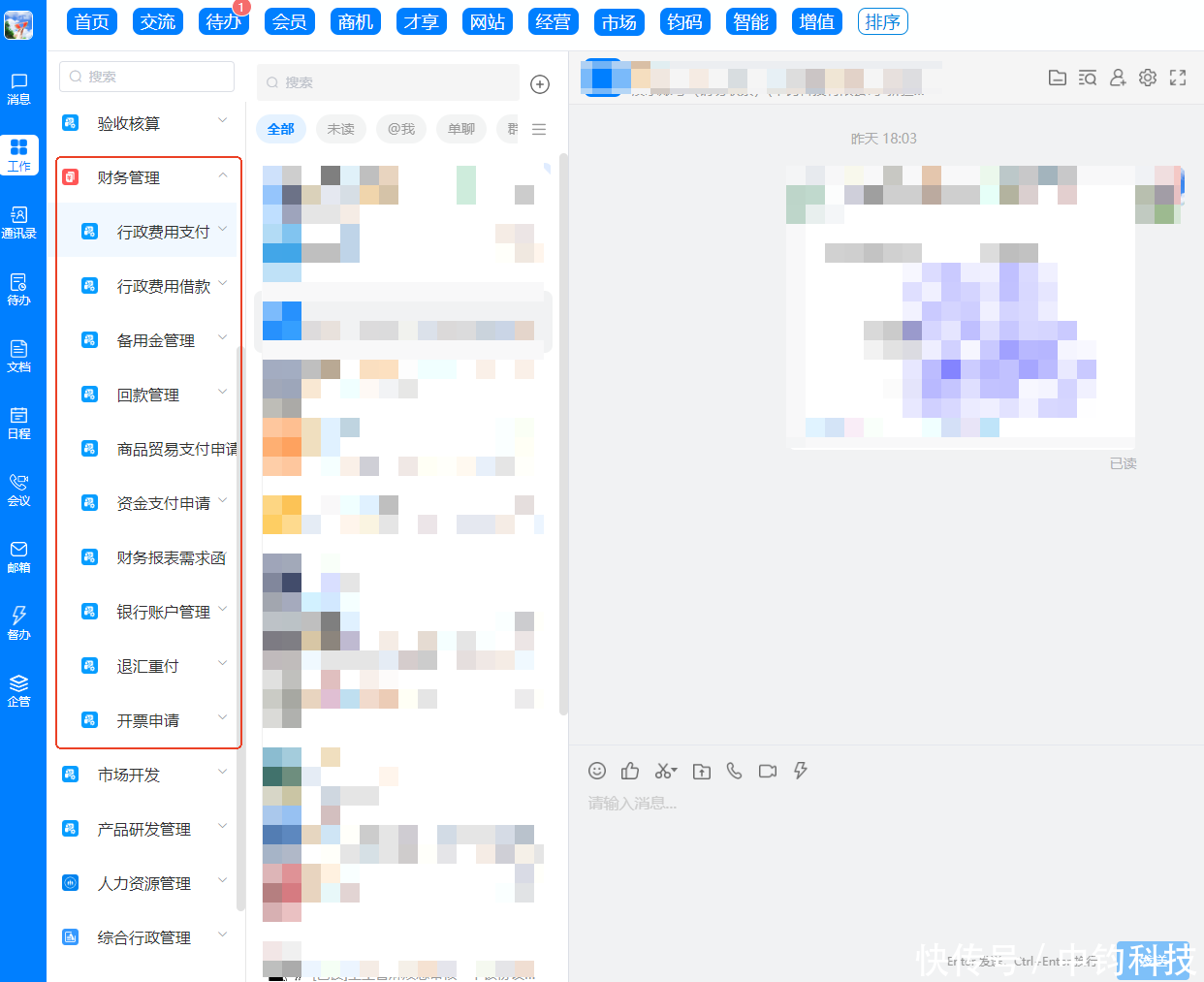The height and width of the screenshot is (982, 1204).
Task: Open 文档 documents in the sidebar
Action: click(x=18, y=356)
